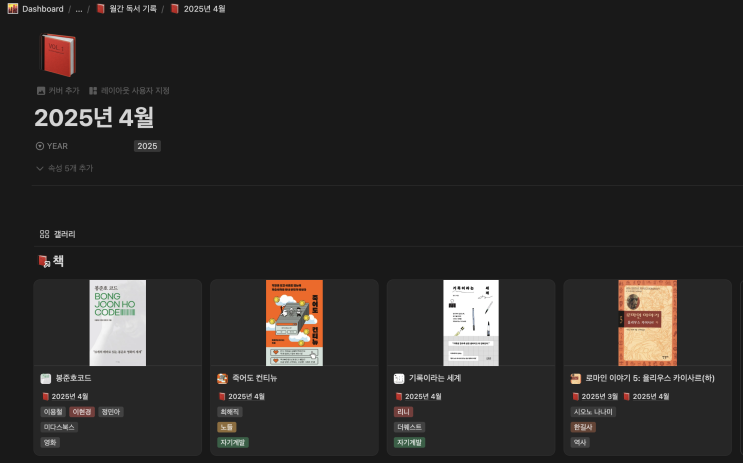This screenshot has width=743, height=463.
Task: Click the 책 database book icon
Action: point(44,261)
